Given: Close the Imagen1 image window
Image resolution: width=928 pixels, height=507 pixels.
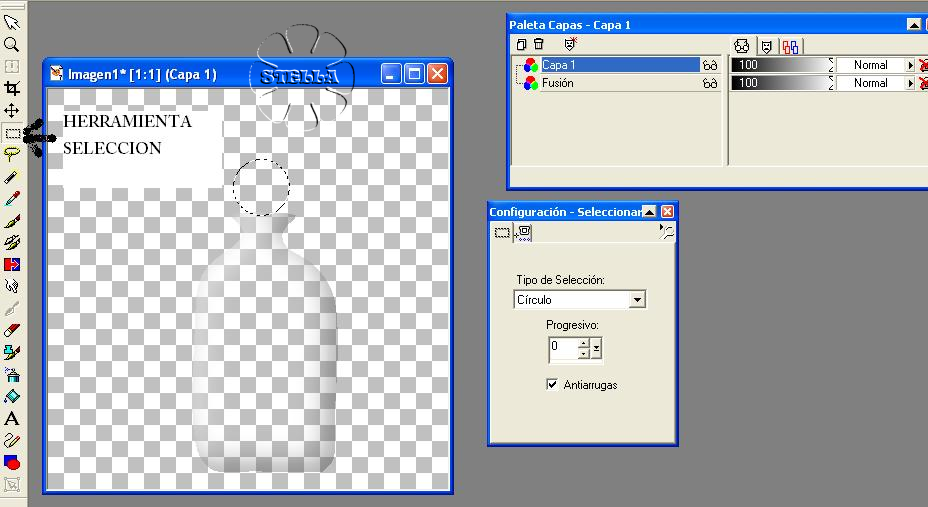Looking at the screenshot, I should click(437, 74).
